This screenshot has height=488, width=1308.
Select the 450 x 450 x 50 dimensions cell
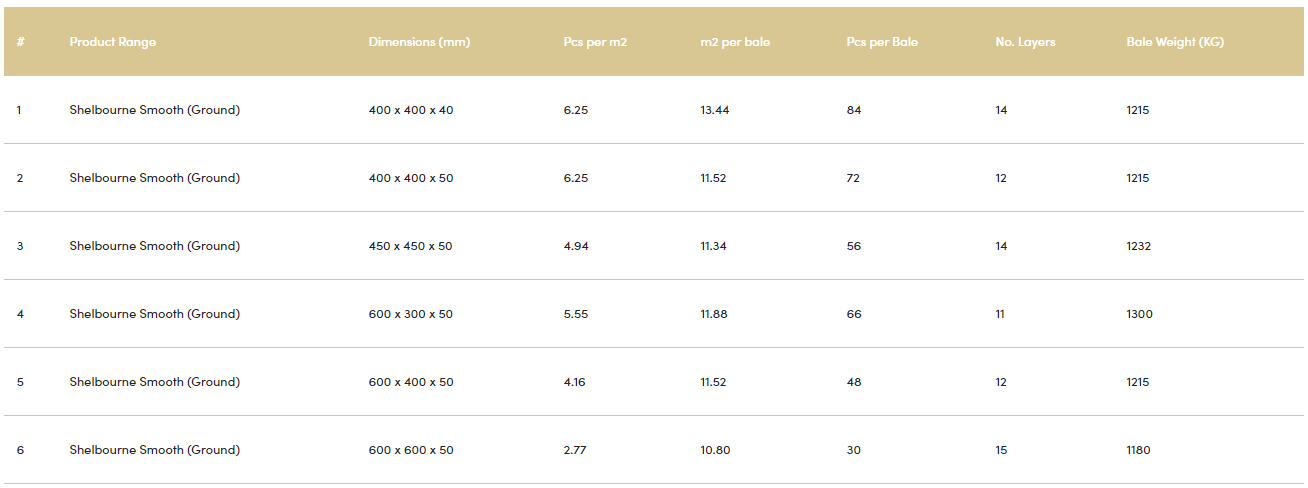pos(411,246)
